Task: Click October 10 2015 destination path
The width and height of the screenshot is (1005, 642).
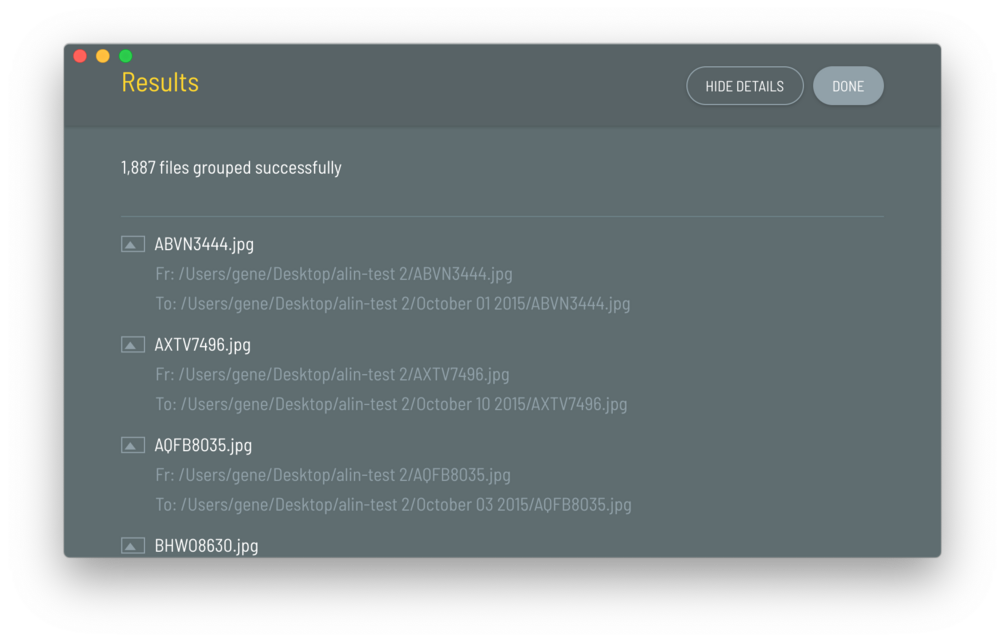Action: 391,404
